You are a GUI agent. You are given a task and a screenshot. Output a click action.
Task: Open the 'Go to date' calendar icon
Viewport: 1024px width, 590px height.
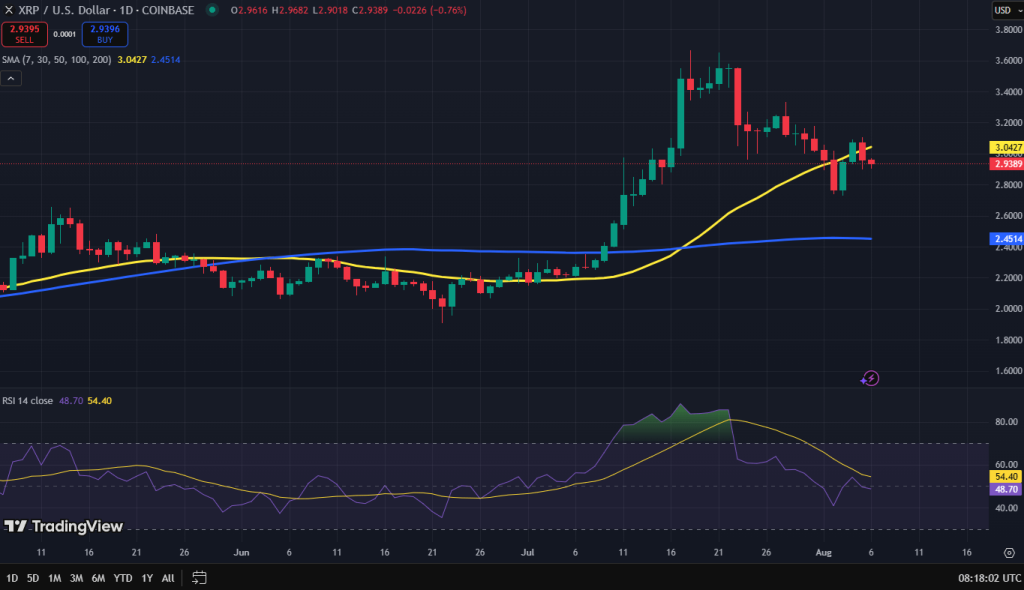click(x=198, y=577)
